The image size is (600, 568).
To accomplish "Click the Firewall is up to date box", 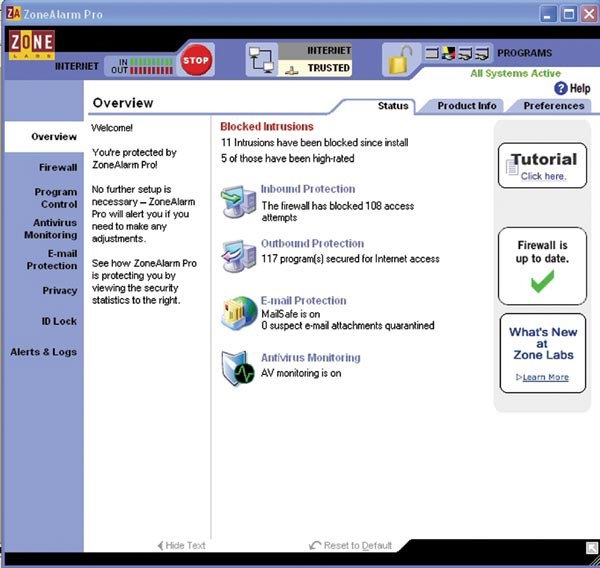I will (x=542, y=266).
